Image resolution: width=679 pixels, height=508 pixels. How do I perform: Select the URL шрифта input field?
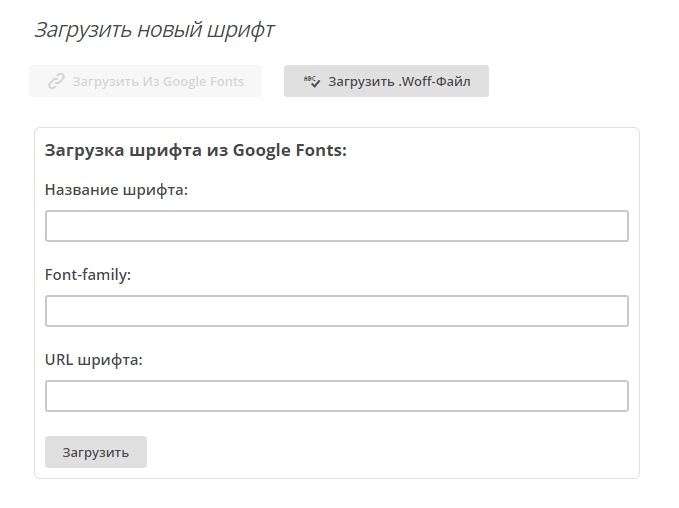pos(336,396)
